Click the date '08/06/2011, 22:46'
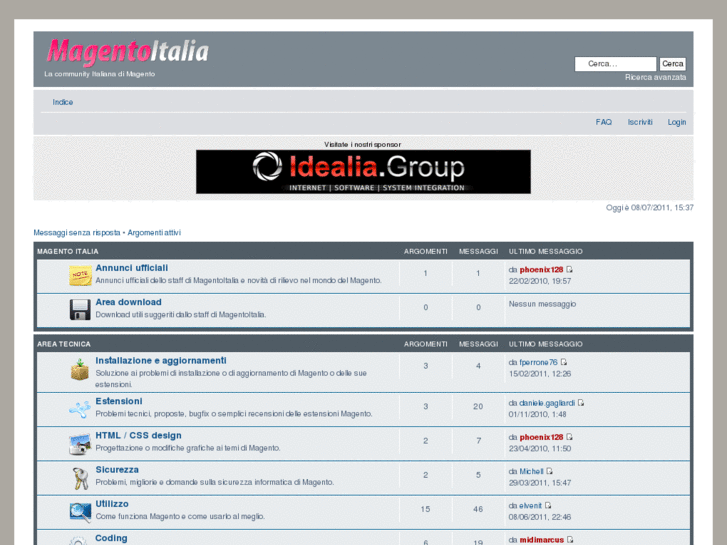Screen dimensions: 727x545 (540, 517)
